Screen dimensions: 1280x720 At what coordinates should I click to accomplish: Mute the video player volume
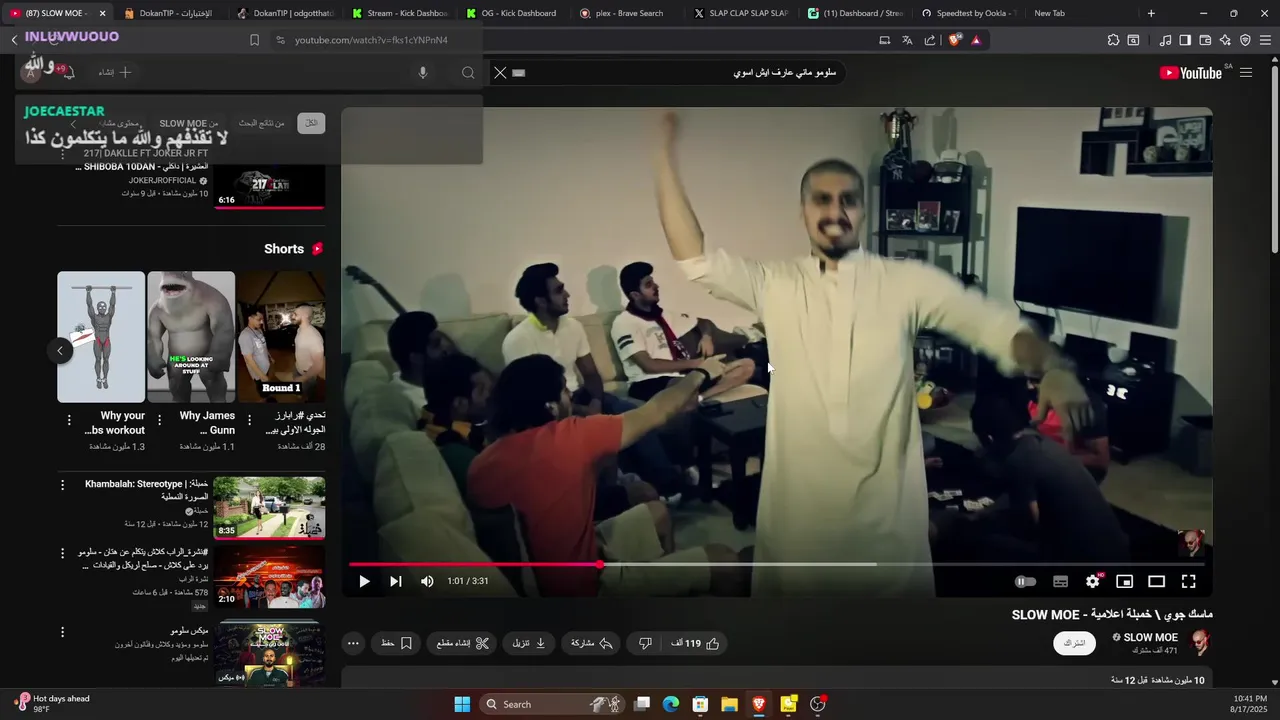point(427,581)
